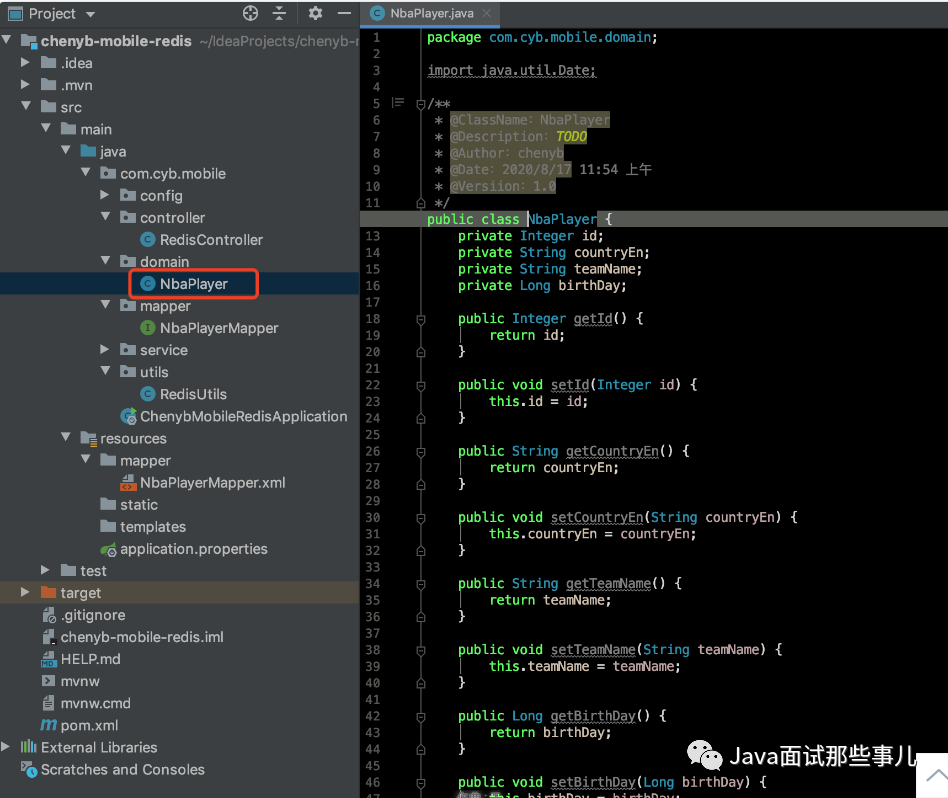The height and width of the screenshot is (798, 948).
Task: Click the pom.xml Maven icon
Action: [48, 725]
